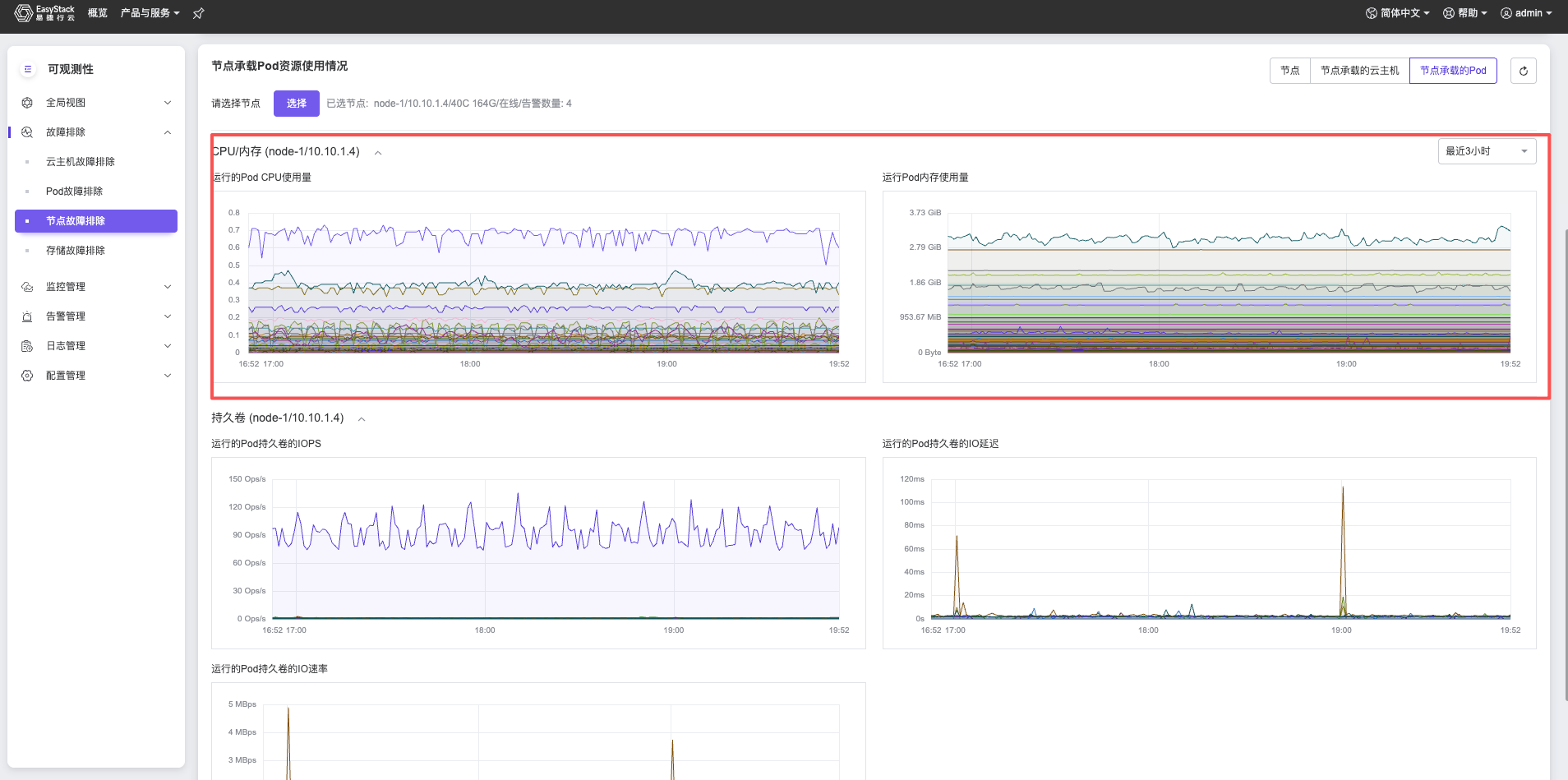Click the EasyStack logo
Viewport: 1568px width, 780px height.
click(x=44, y=13)
